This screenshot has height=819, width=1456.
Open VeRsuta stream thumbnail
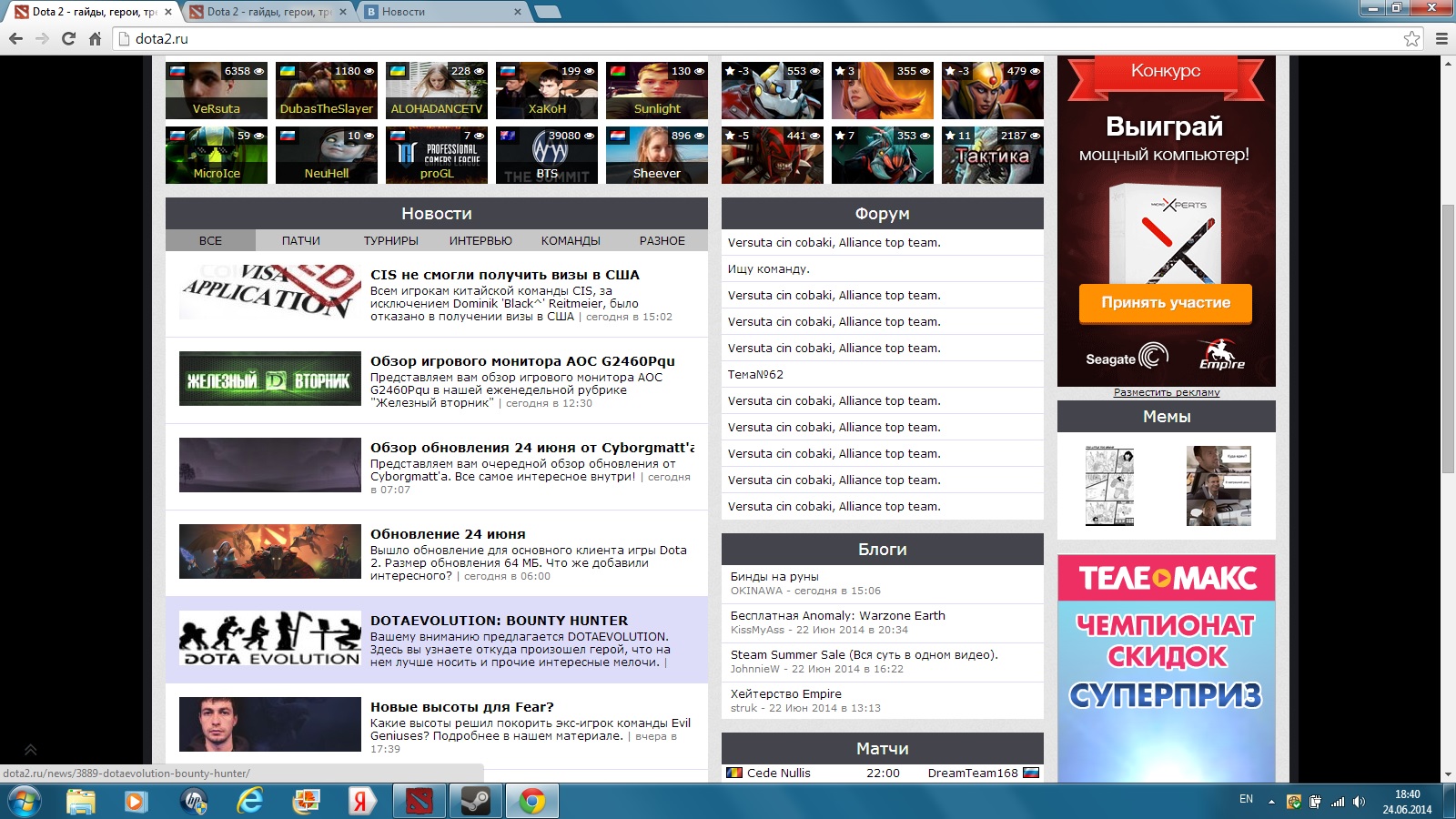(x=217, y=89)
